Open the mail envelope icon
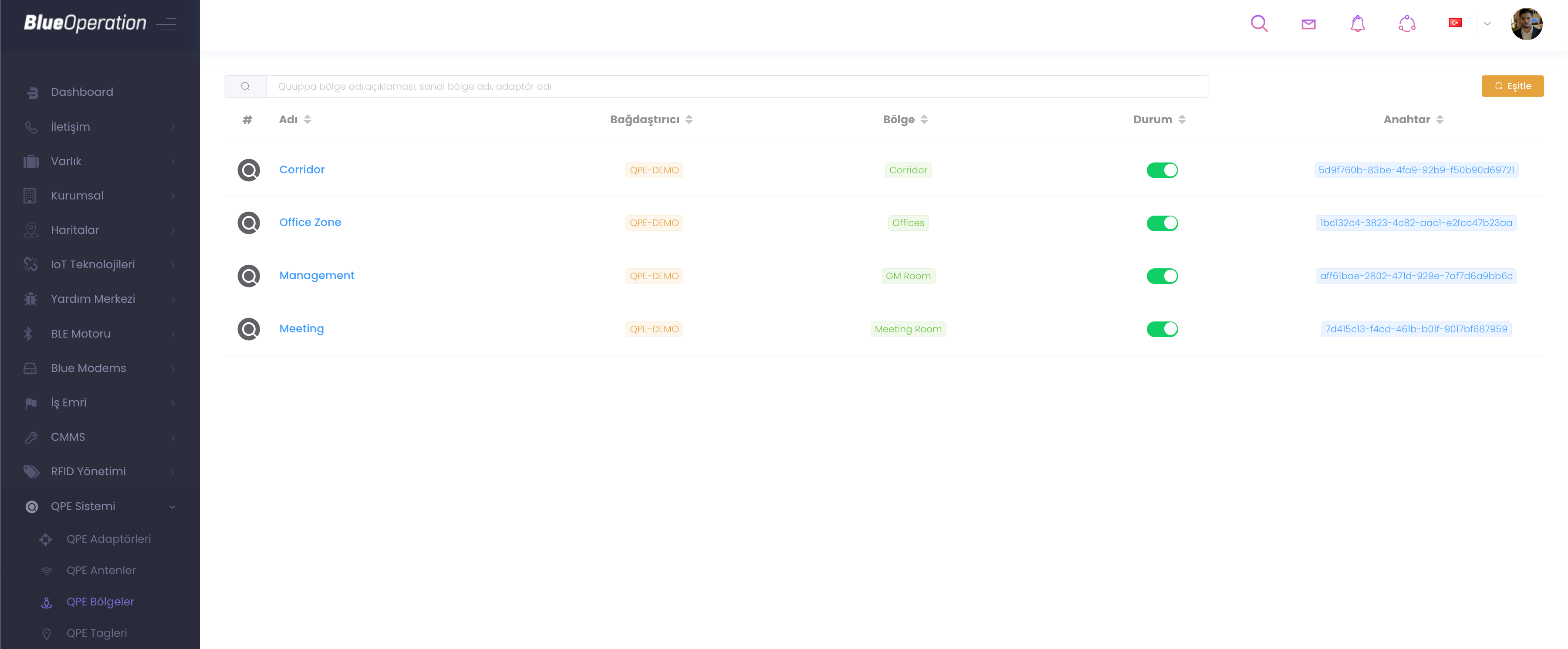The width and height of the screenshot is (1568, 649). 1308,24
